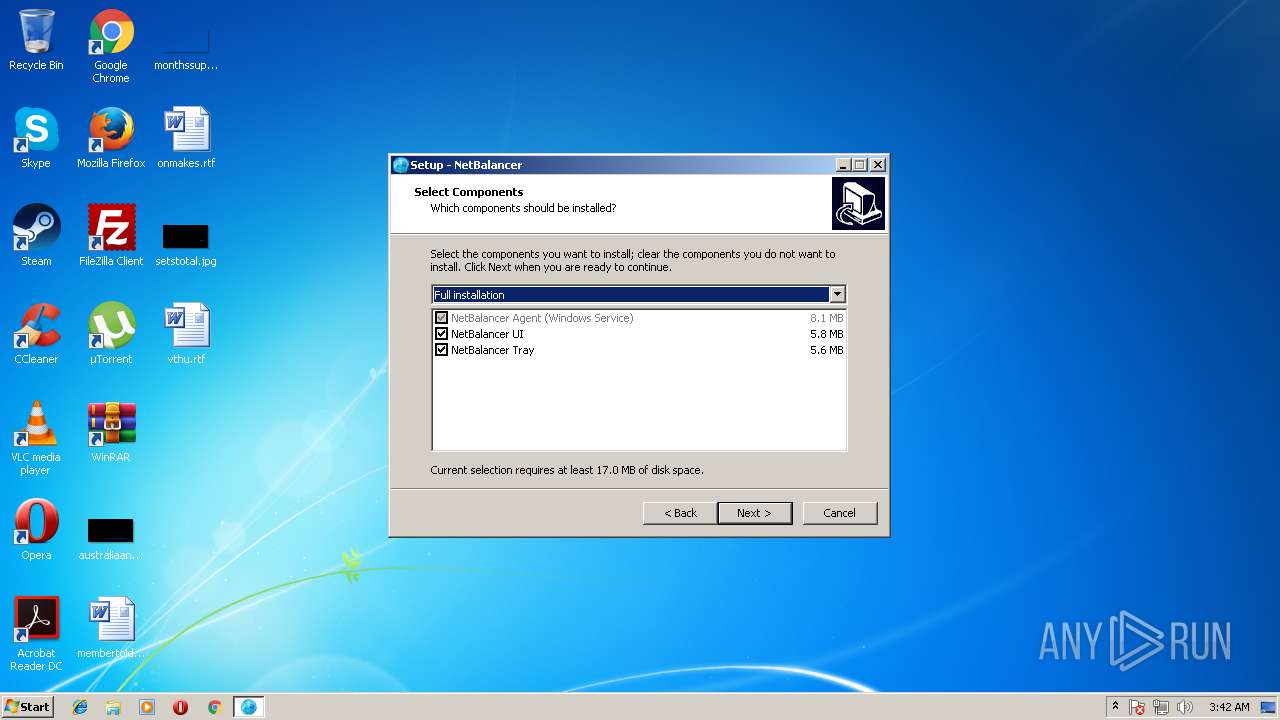The image size is (1280, 720).
Task: Uncheck the NetBalancer Tray component
Action: 441,350
